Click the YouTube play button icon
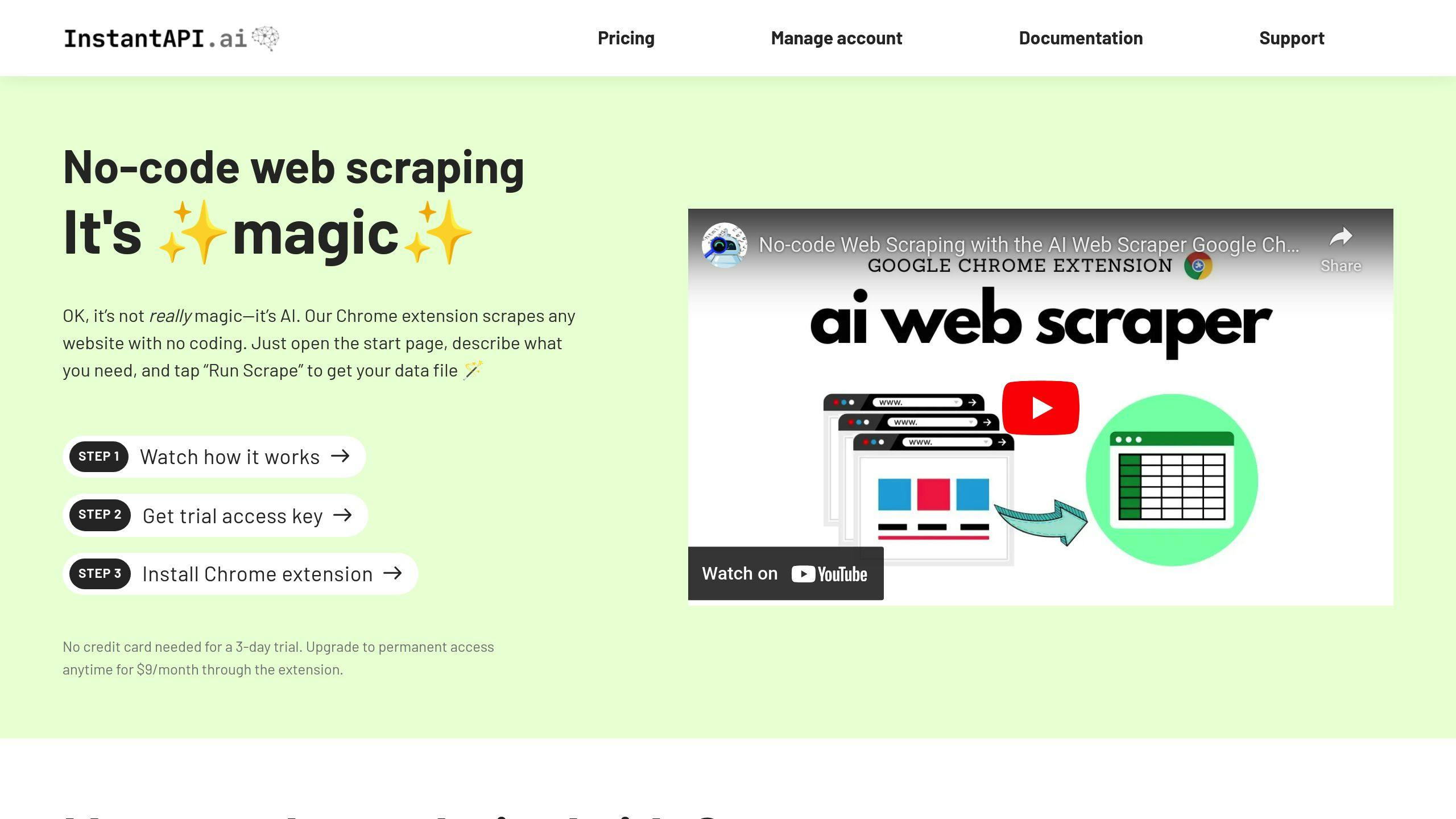 click(x=1040, y=407)
